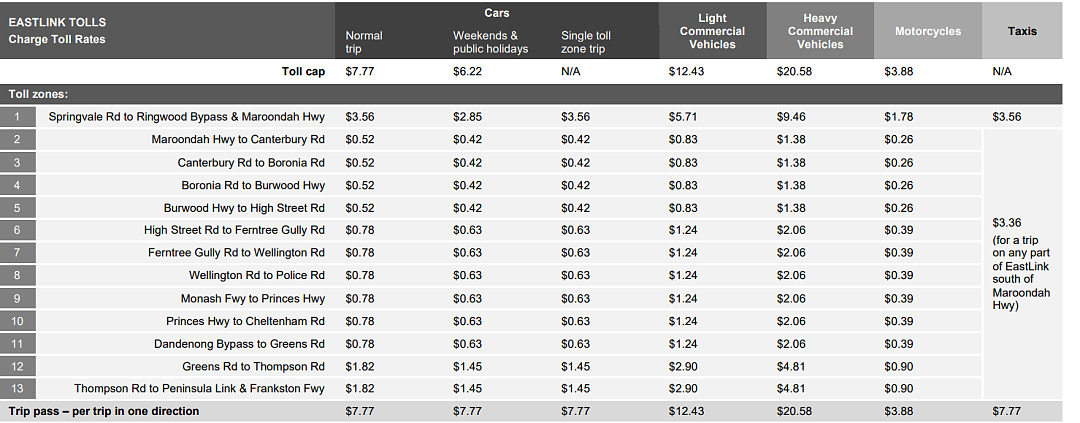Viewport: 1080px width, 423px height.
Task: Click the Motorcycles column header
Action: point(928,31)
